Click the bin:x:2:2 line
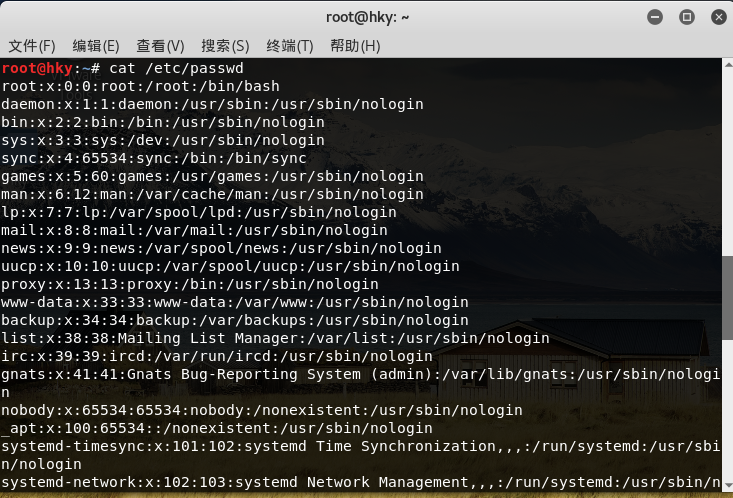The image size is (733, 498). click(x=163, y=123)
